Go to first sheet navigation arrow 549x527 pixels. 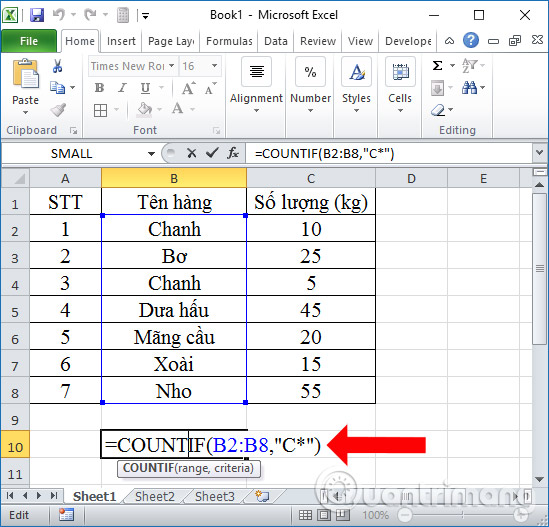tap(10, 495)
